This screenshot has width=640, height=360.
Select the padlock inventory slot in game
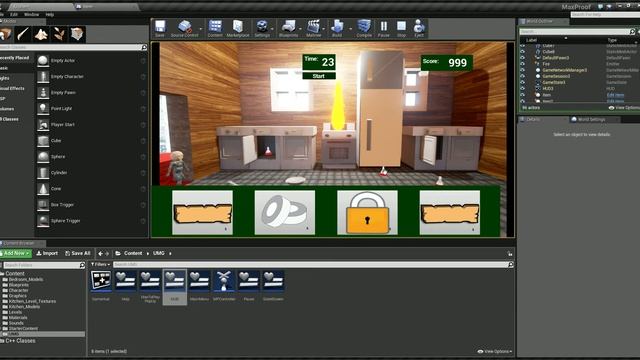coord(367,213)
